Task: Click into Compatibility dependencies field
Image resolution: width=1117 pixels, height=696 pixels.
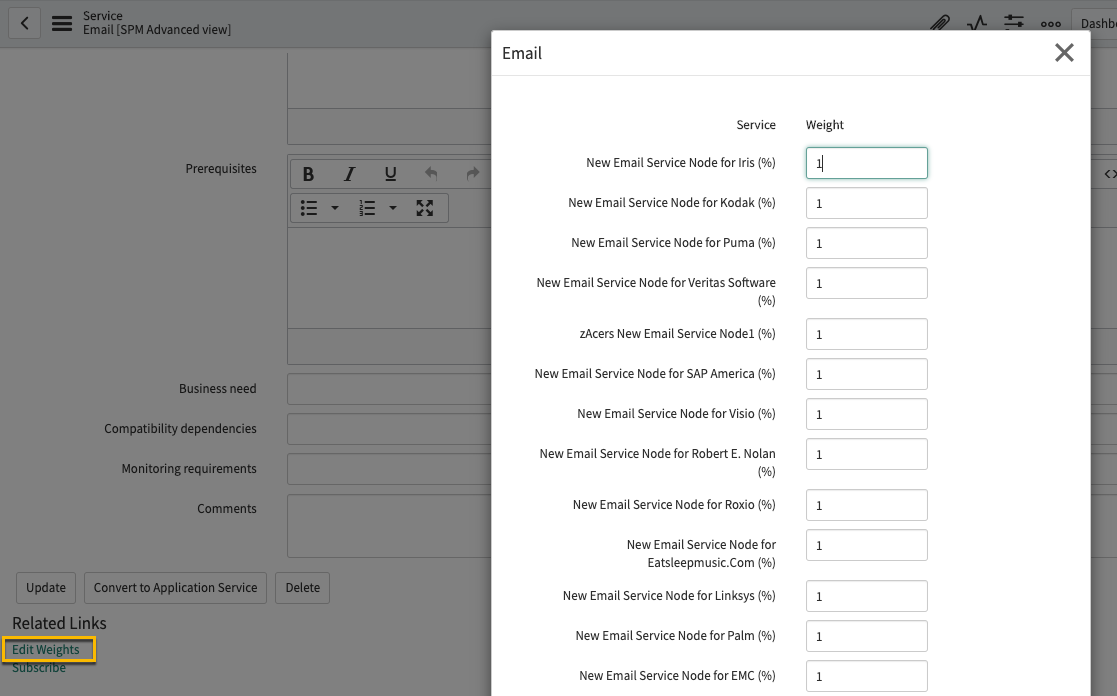Action: tap(389, 429)
